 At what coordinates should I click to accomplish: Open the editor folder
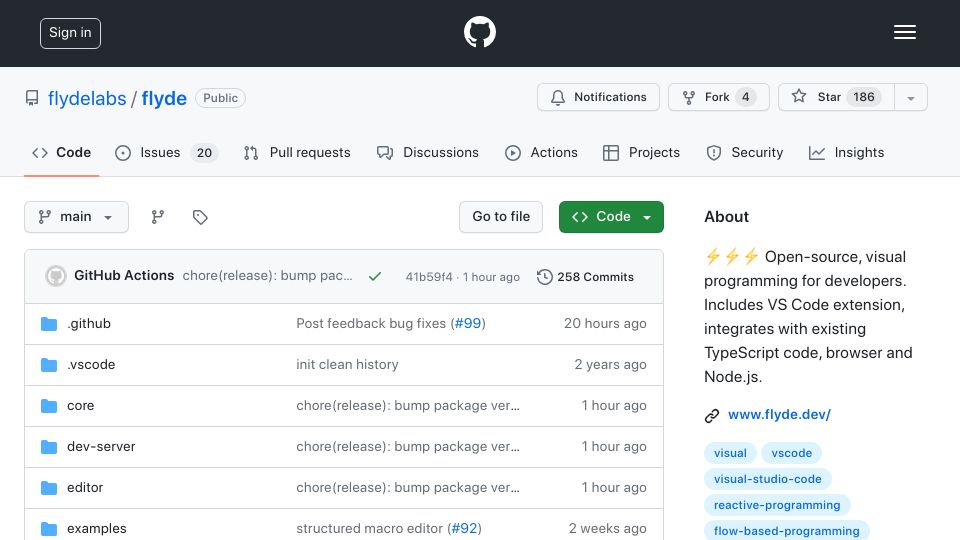tap(85, 487)
